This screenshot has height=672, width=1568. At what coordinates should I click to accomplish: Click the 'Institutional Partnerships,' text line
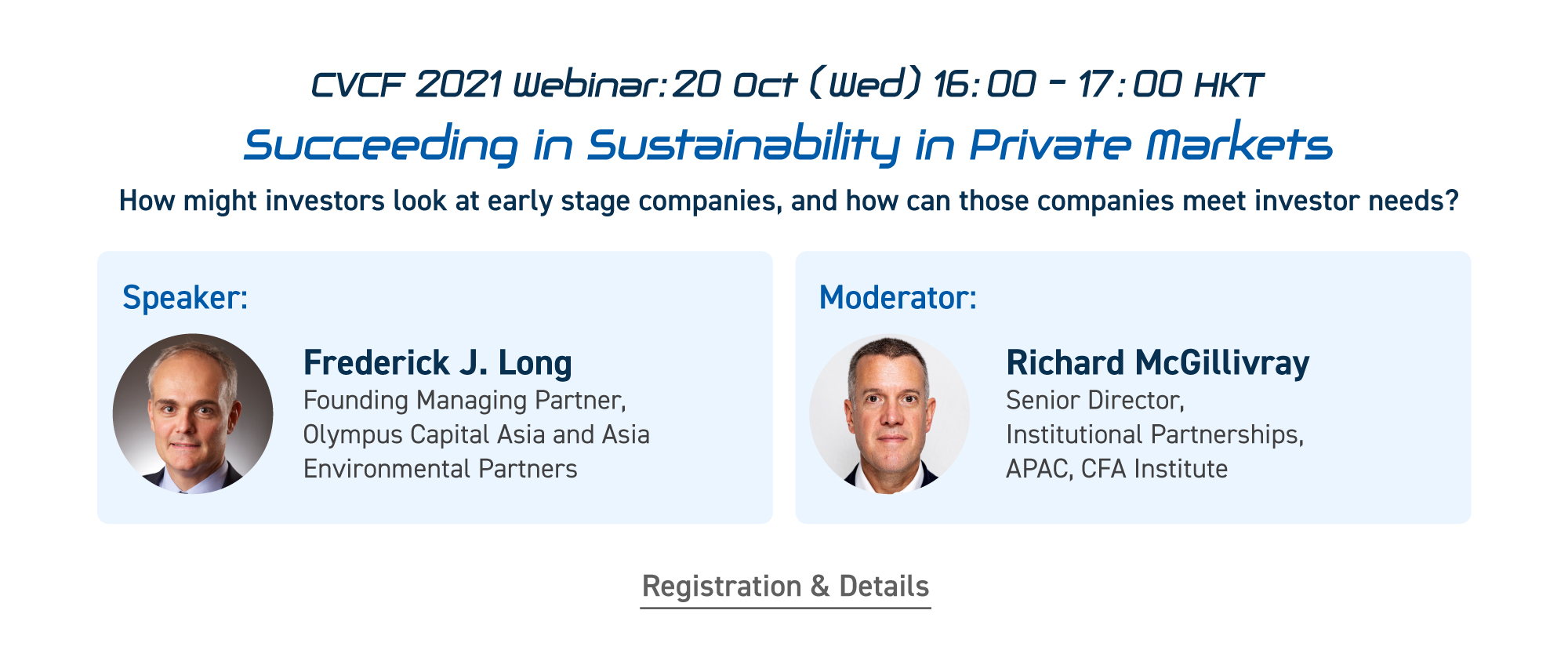(1155, 434)
